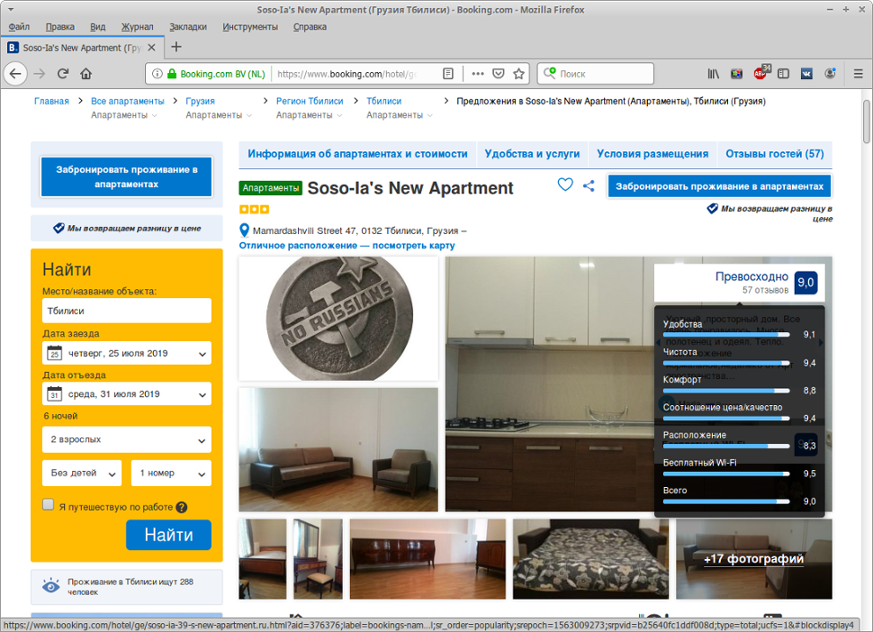Open page actions three-dot menu
873x632 pixels.
[478, 74]
